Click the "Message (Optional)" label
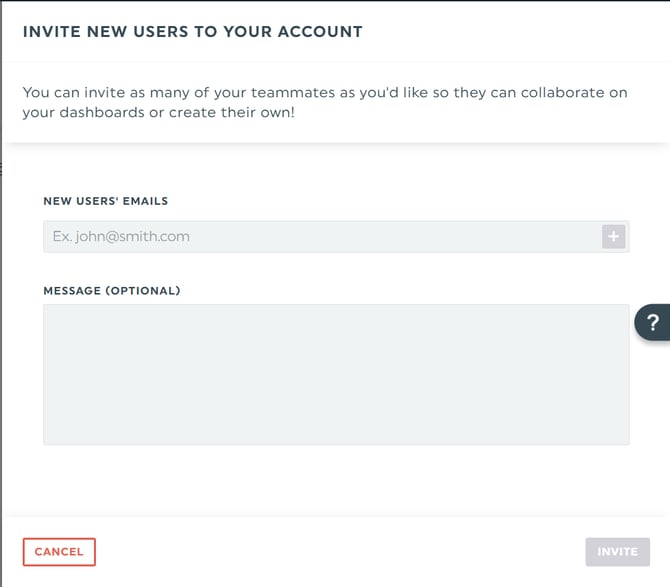The width and height of the screenshot is (670, 587). coord(112,291)
